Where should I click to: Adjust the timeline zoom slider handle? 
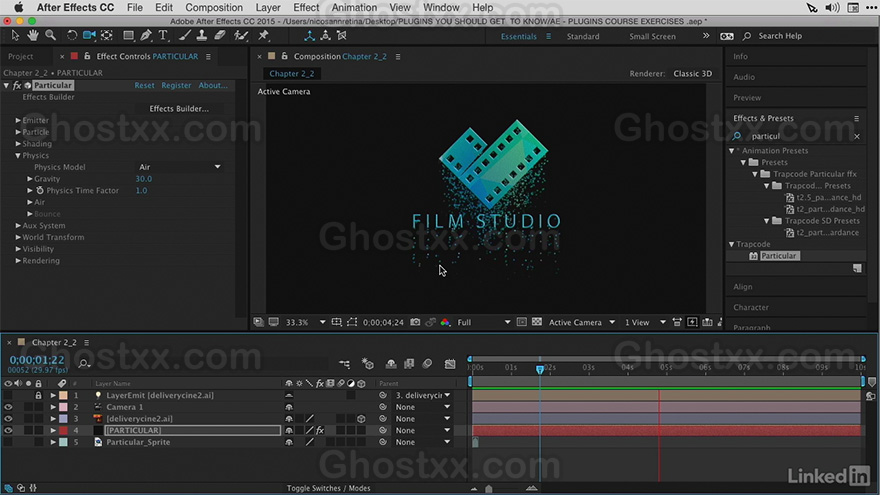tap(489, 489)
